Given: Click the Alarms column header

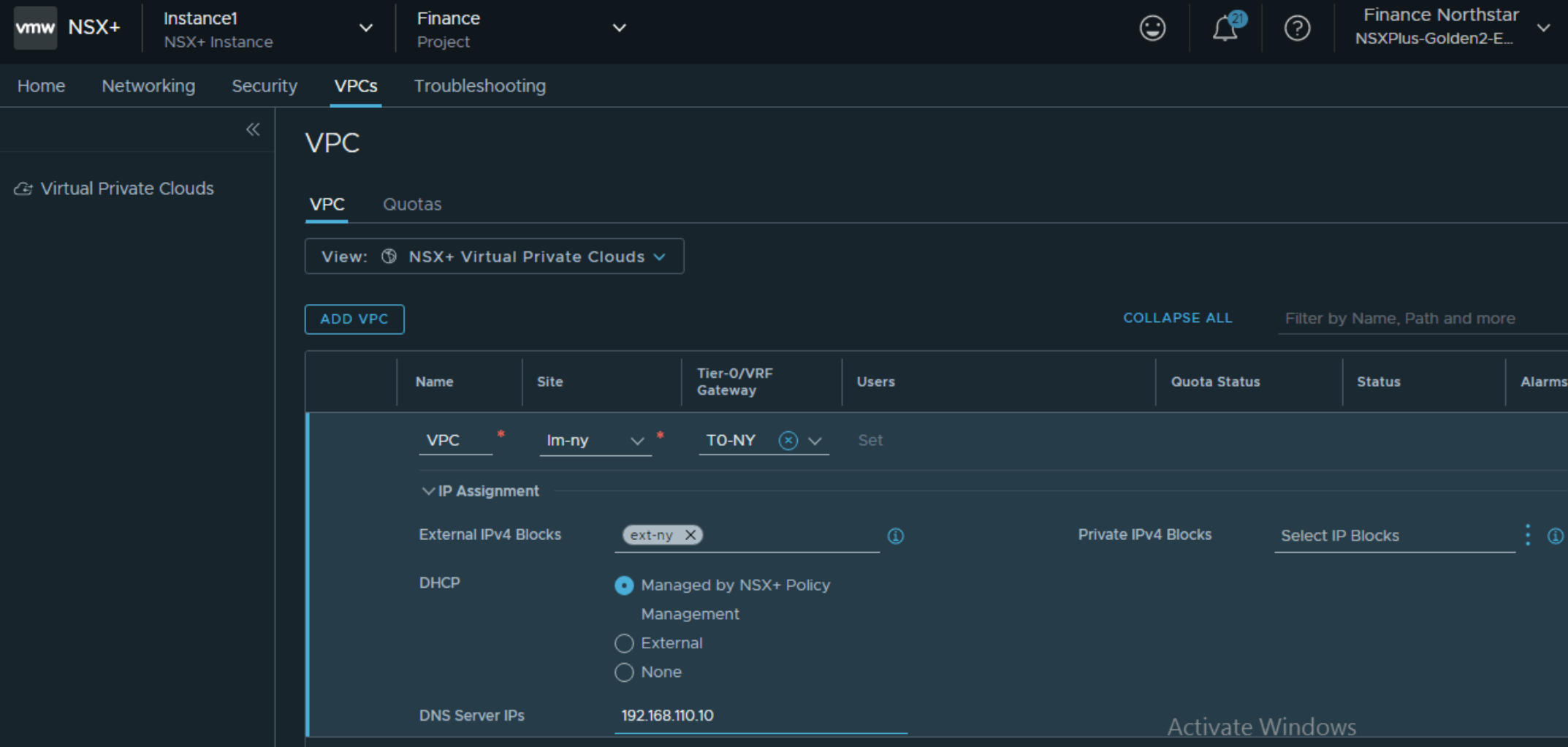Looking at the screenshot, I should click(x=1543, y=382).
